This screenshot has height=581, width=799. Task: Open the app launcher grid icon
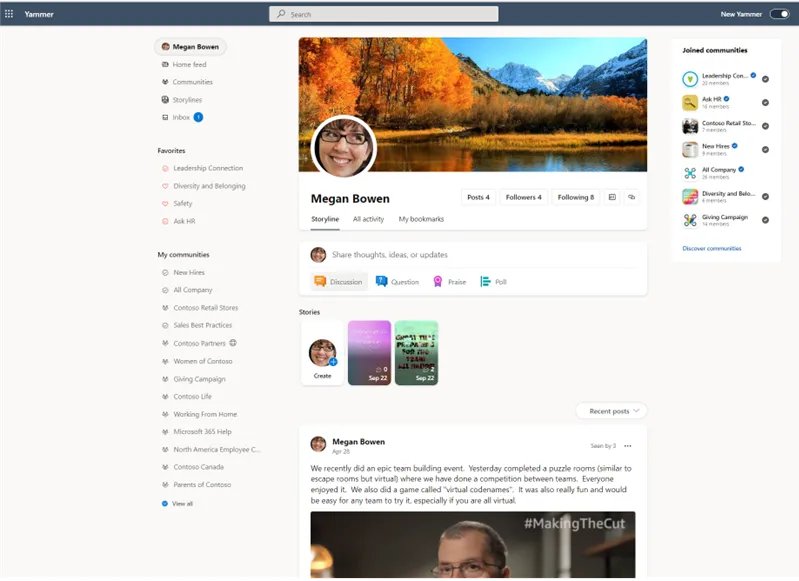point(9,14)
